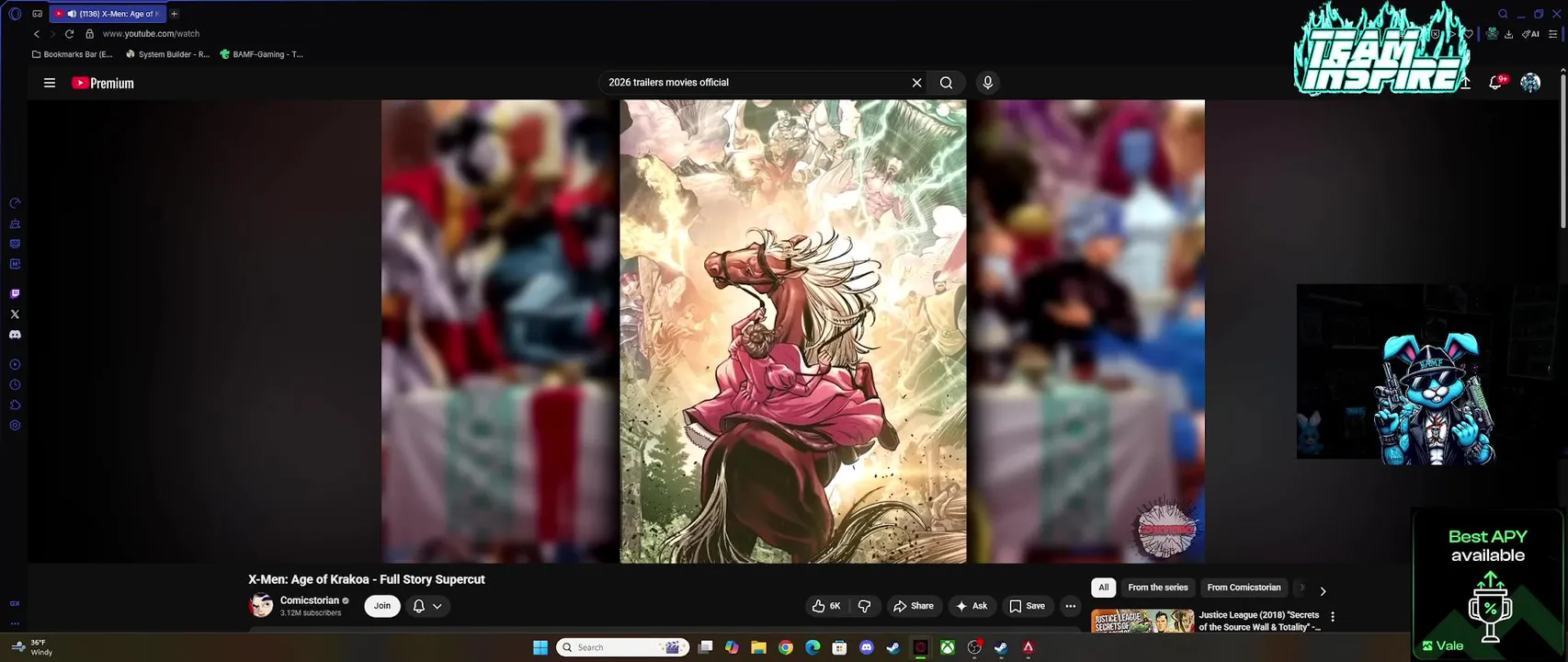Click the address bar youtube.com/watch

[x=151, y=34]
